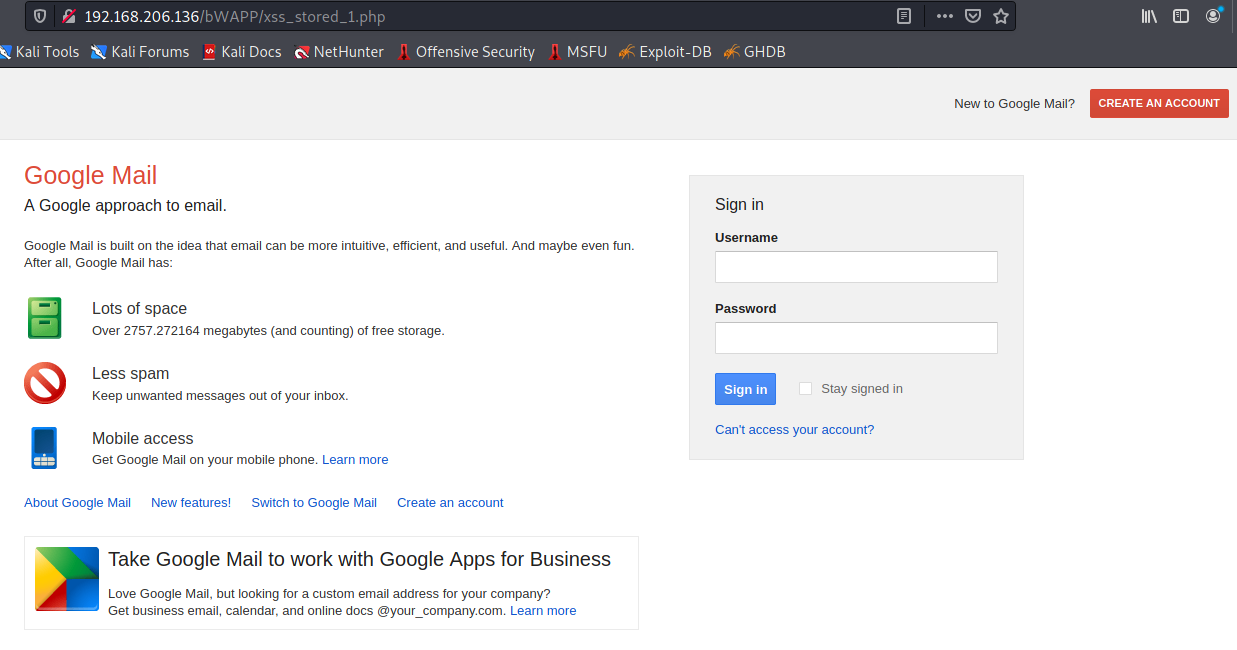Open Exploit-DB bookmark

pos(665,52)
